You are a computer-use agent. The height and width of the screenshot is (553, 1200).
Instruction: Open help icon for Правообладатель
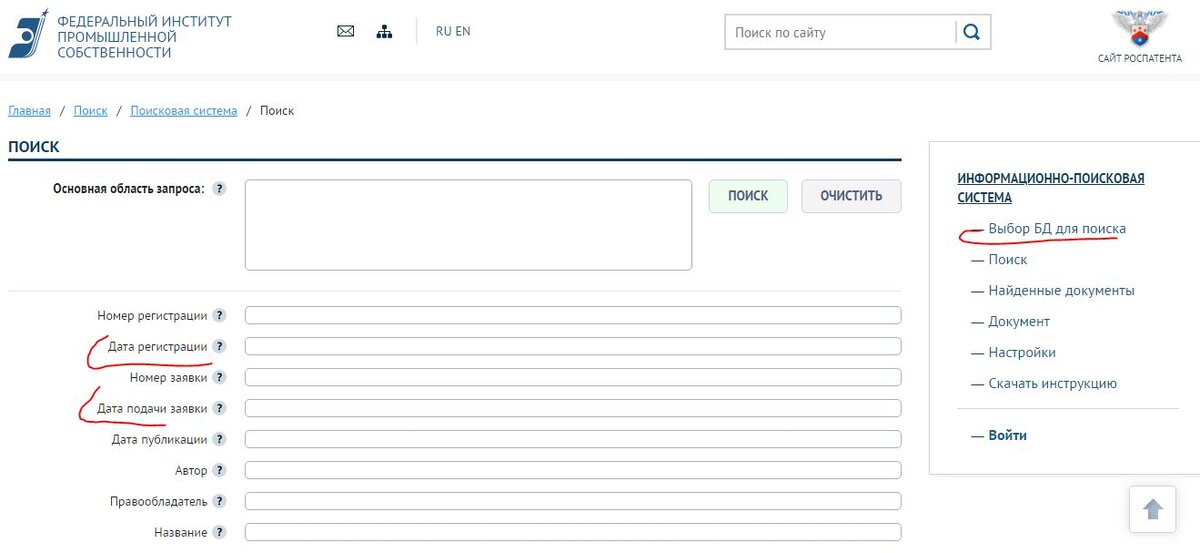(219, 501)
